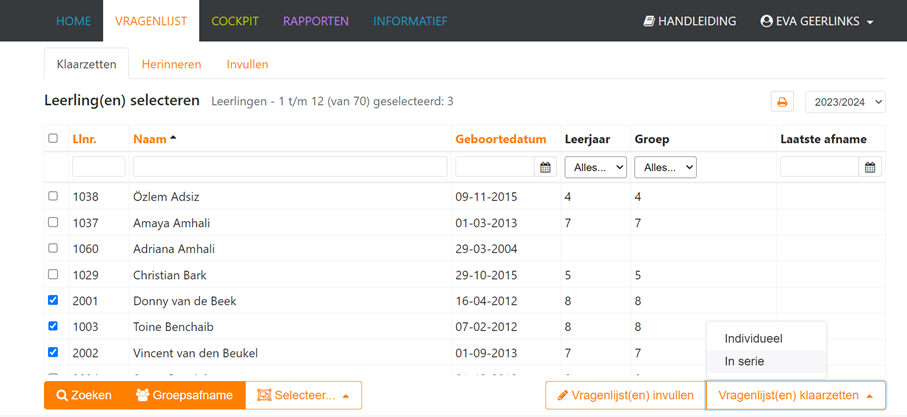Click the name Christian Bark
This screenshot has height=417, width=907.
(170, 275)
